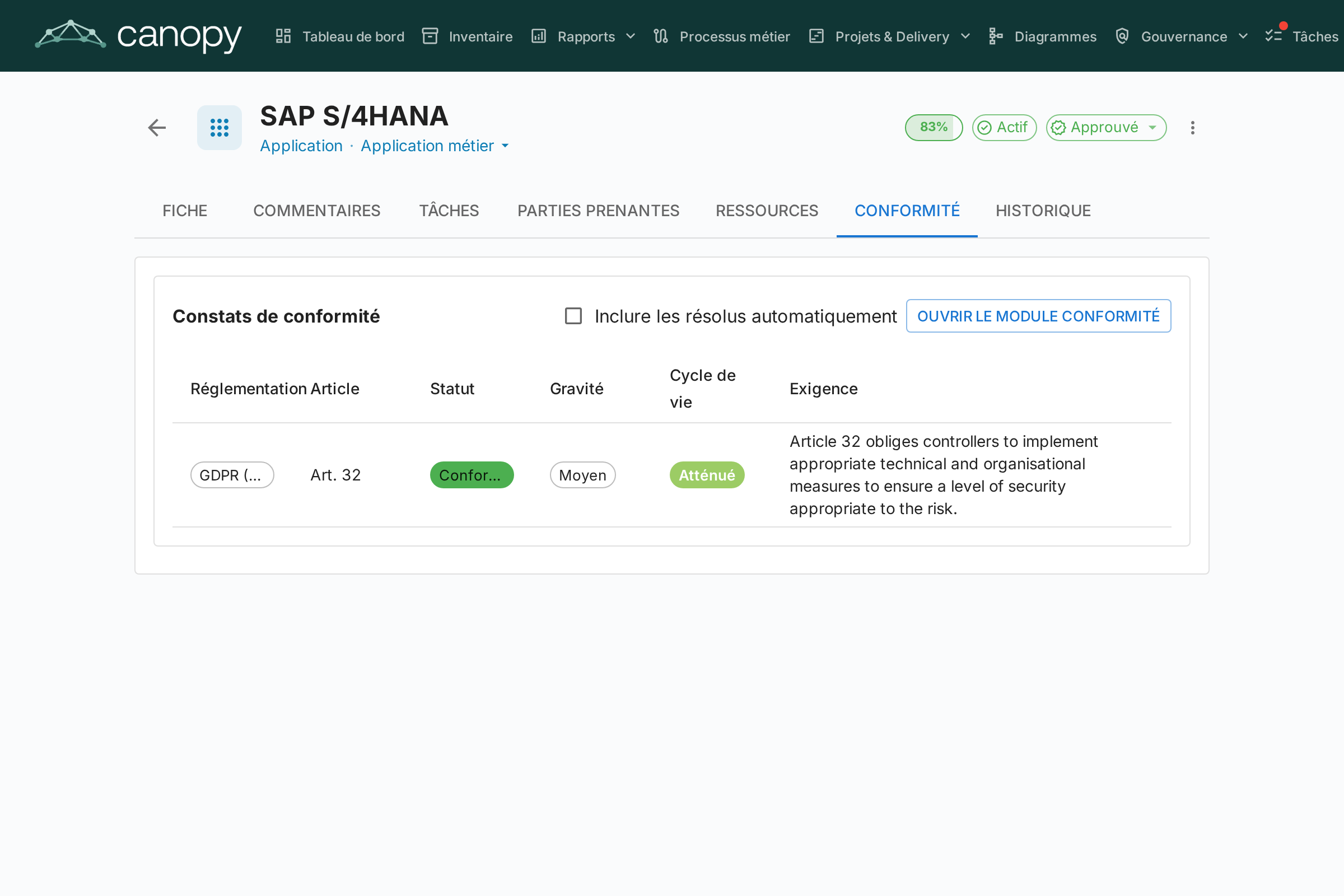Image resolution: width=1344 pixels, height=896 pixels.
Task: Open the three-dot more options menu
Action: coord(1193,128)
